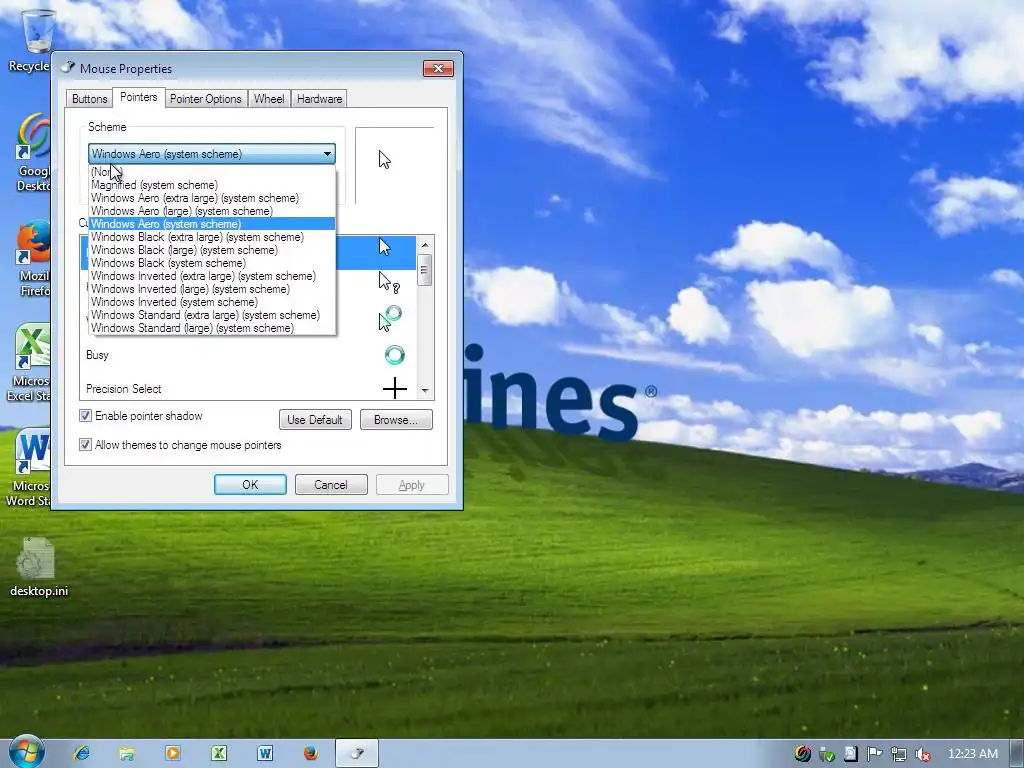Click the pointer list scroll up arrow
The height and width of the screenshot is (768, 1024).
coord(425,245)
